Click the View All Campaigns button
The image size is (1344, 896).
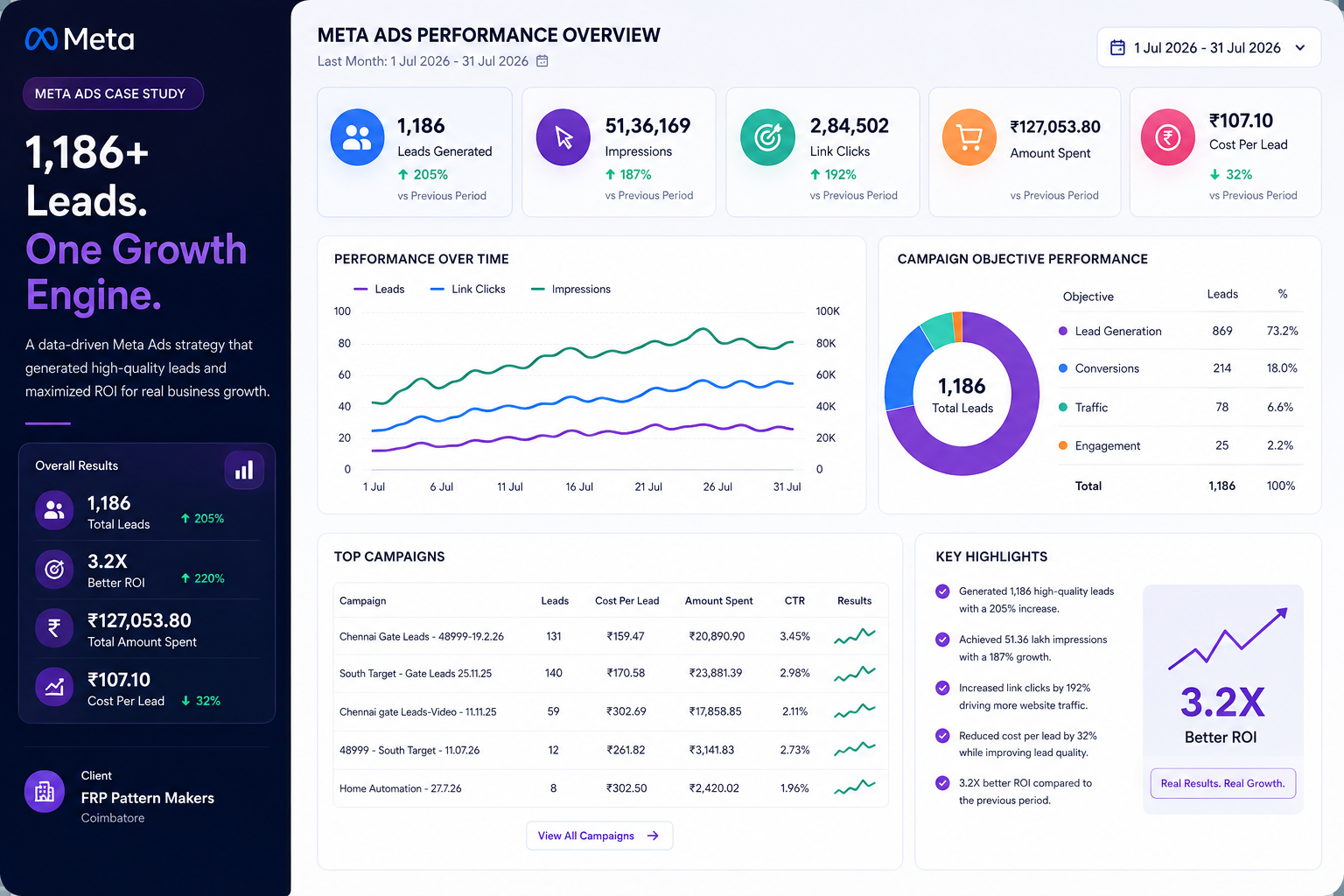pyautogui.click(x=599, y=836)
